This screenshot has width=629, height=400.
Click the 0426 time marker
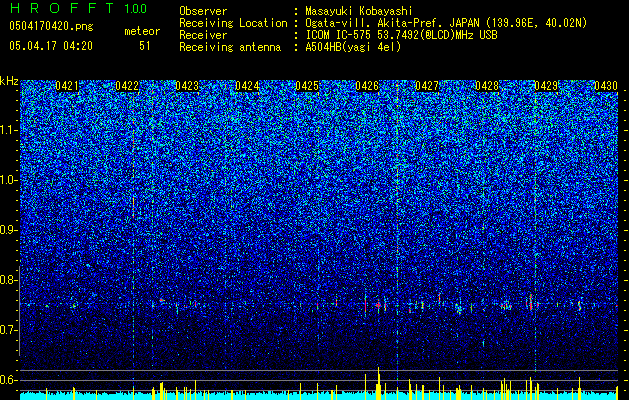point(367,86)
